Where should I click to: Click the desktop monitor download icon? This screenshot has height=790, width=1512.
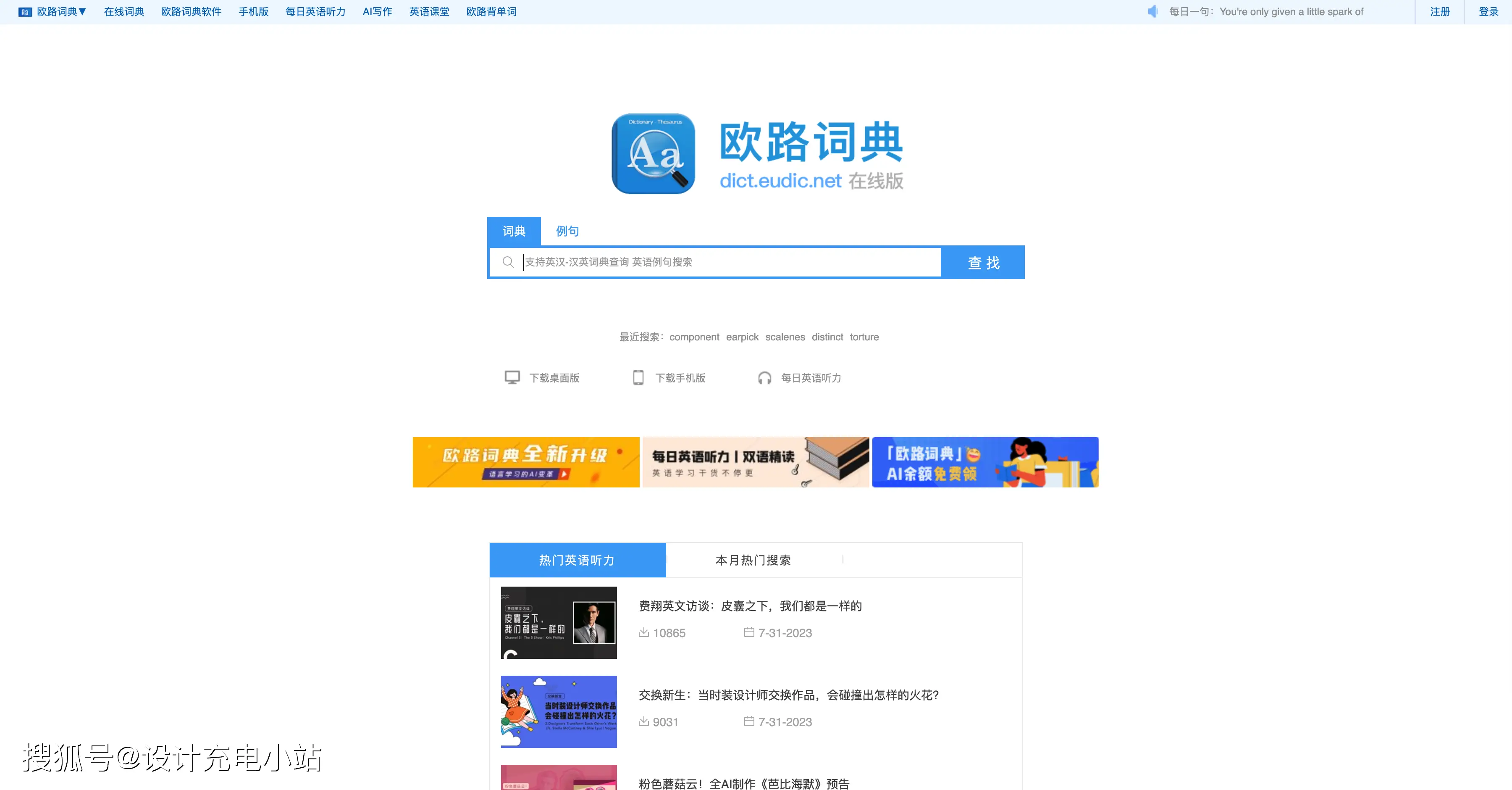click(x=512, y=378)
